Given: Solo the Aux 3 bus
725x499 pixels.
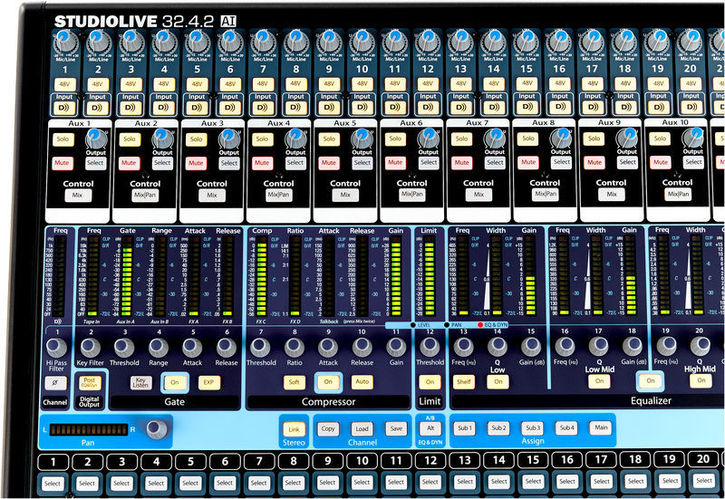Looking at the screenshot, I should 196,139.
